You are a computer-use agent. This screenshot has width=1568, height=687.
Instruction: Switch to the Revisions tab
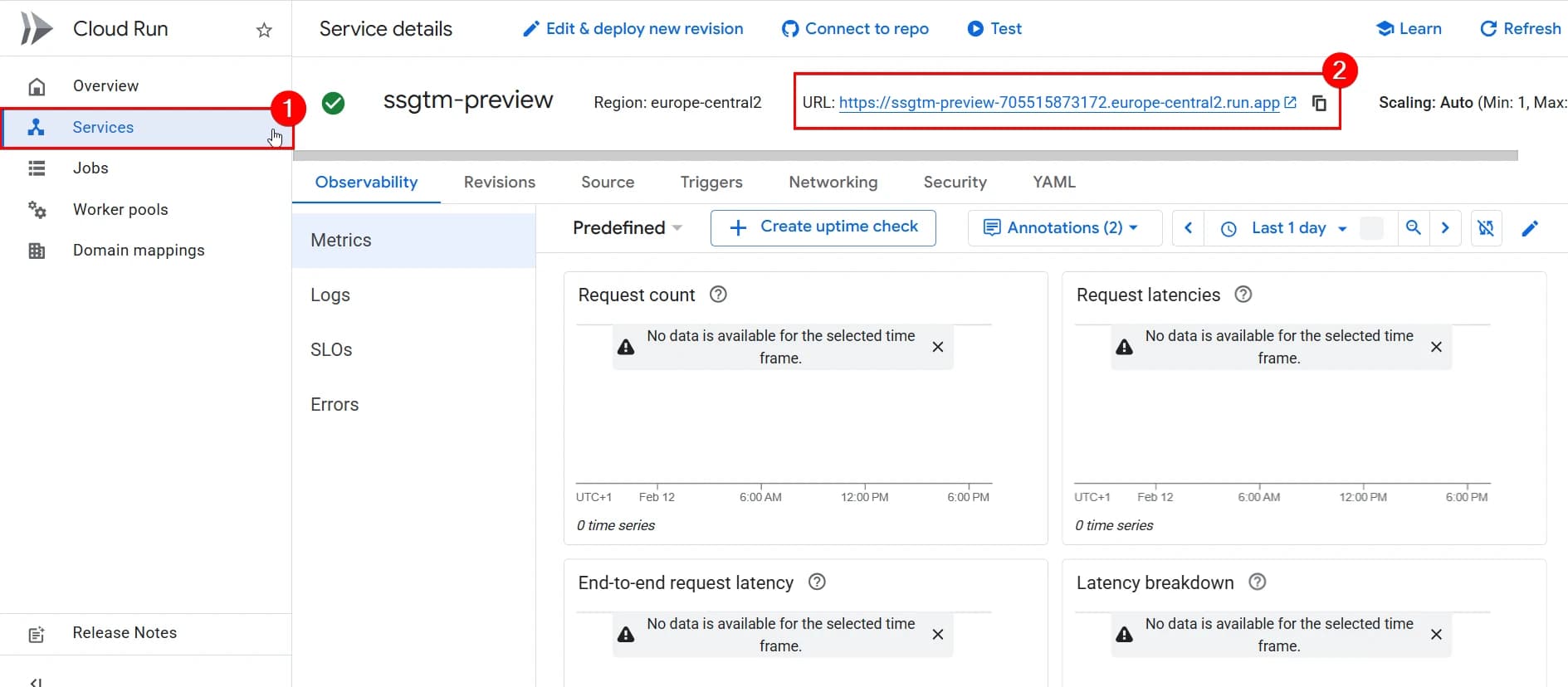click(500, 183)
